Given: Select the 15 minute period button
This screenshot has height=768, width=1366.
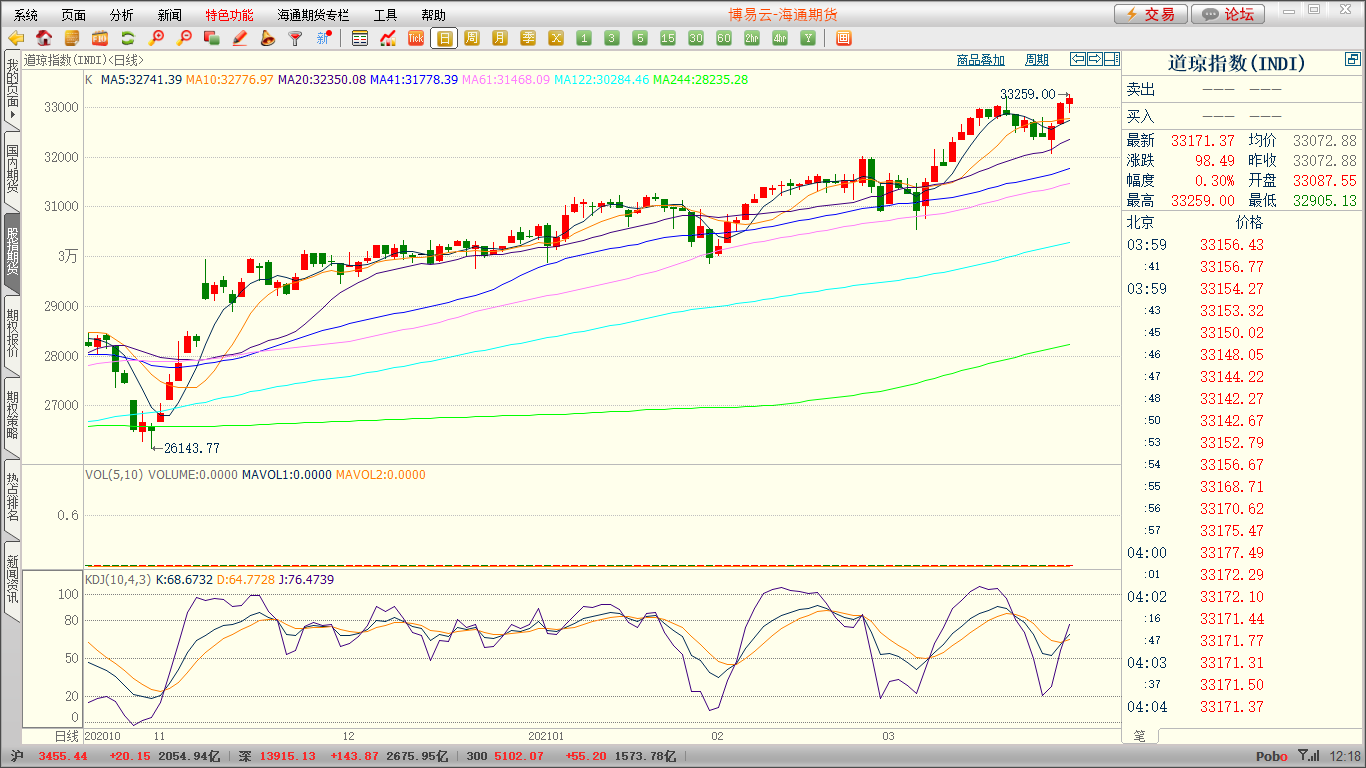Looking at the screenshot, I should coord(668,39).
